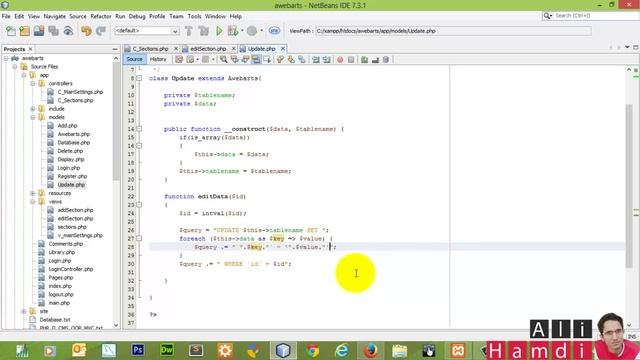Collapse the foreach code fold marker
The image size is (640, 360).
(139, 238)
